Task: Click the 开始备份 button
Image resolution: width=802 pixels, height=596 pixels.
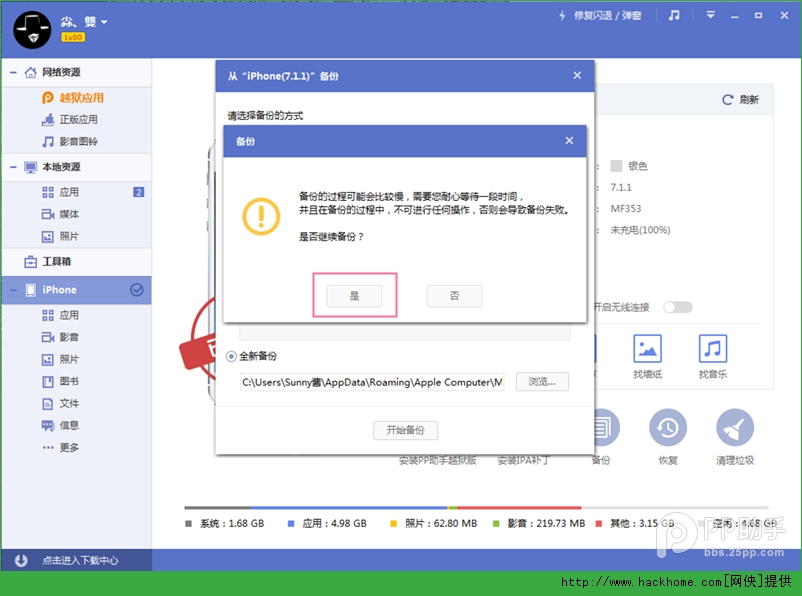Action: (405, 430)
